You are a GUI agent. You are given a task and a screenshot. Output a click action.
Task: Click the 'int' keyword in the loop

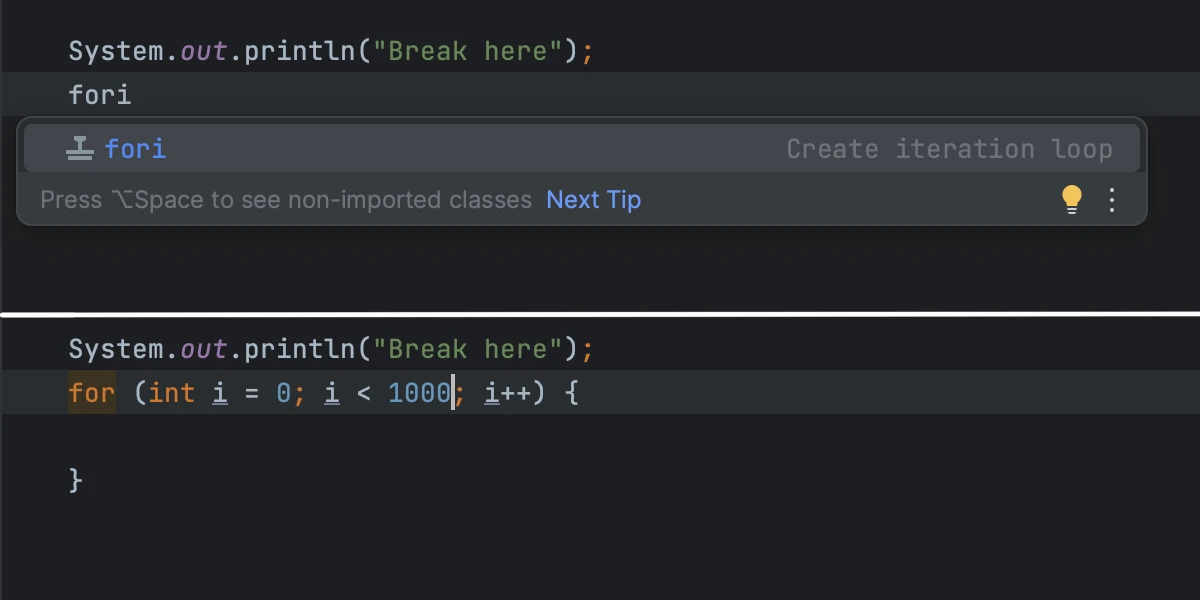click(x=172, y=393)
